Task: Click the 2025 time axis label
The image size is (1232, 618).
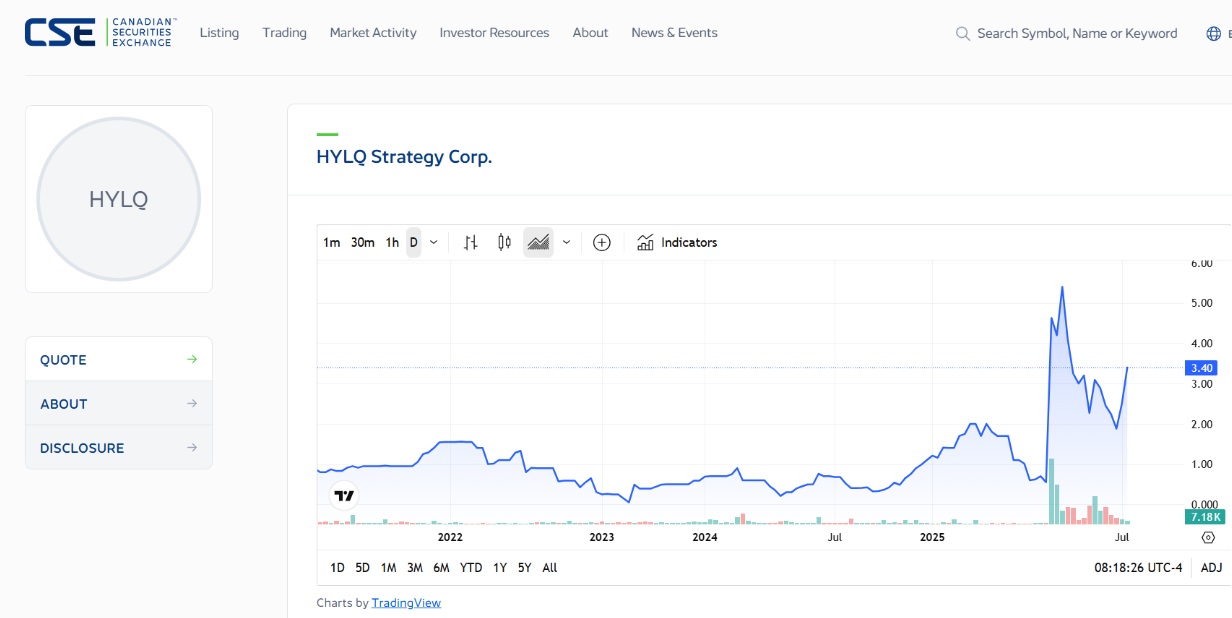Action: point(932,537)
